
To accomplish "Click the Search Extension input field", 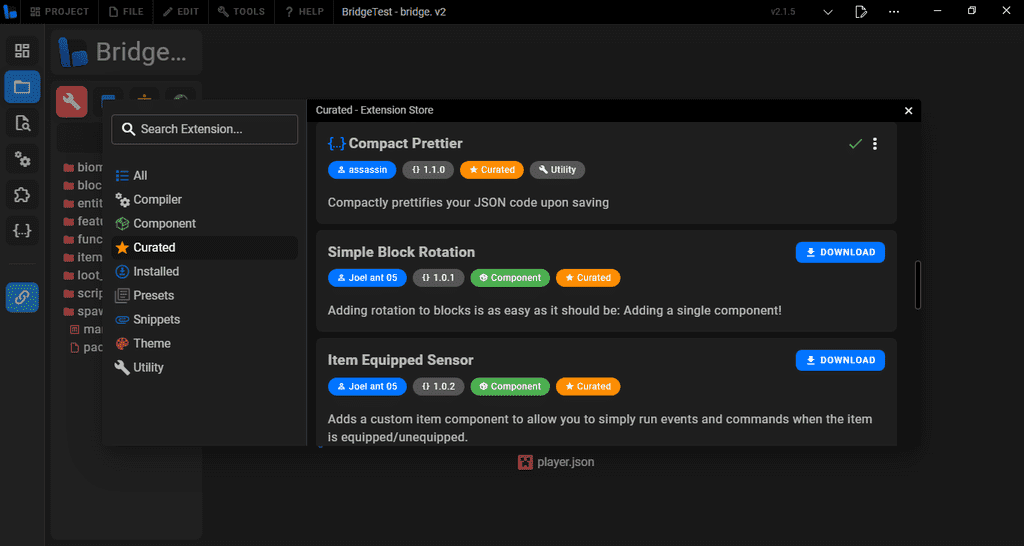I will click(205, 129).
